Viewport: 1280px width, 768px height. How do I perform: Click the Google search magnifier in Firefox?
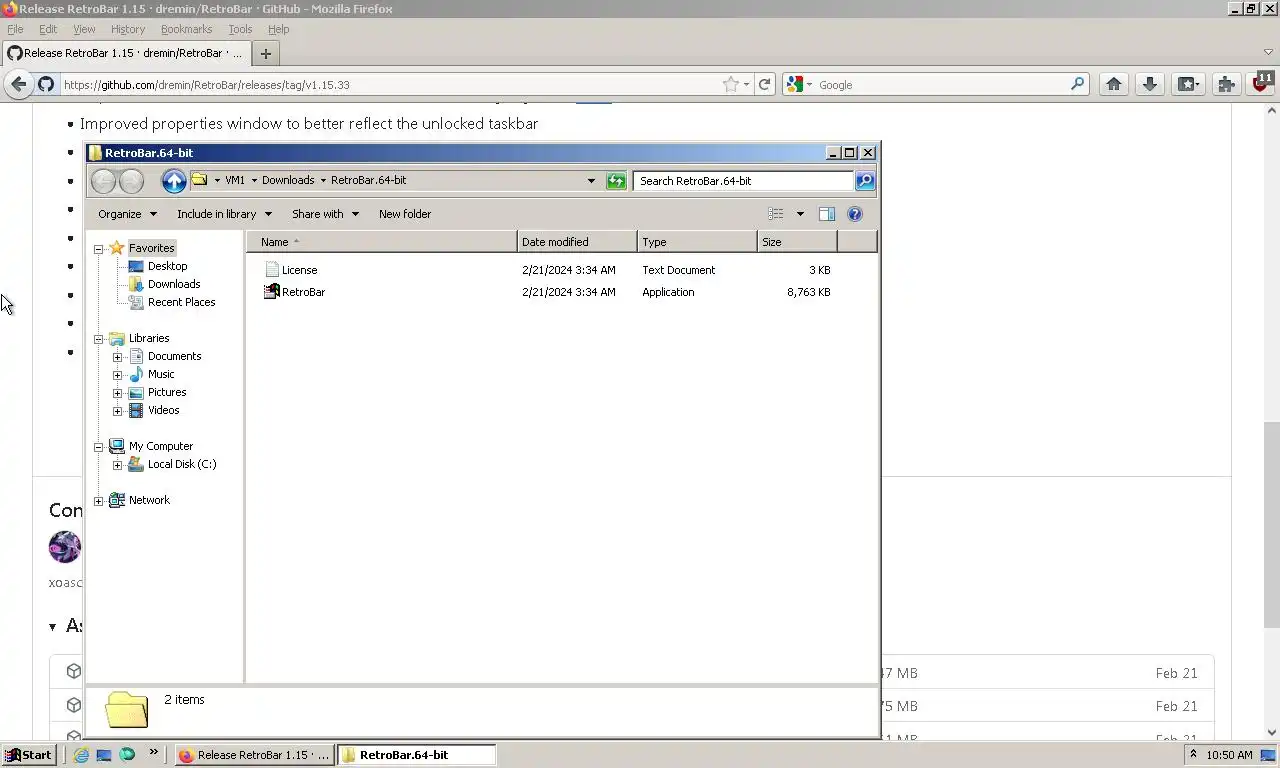1077,85
